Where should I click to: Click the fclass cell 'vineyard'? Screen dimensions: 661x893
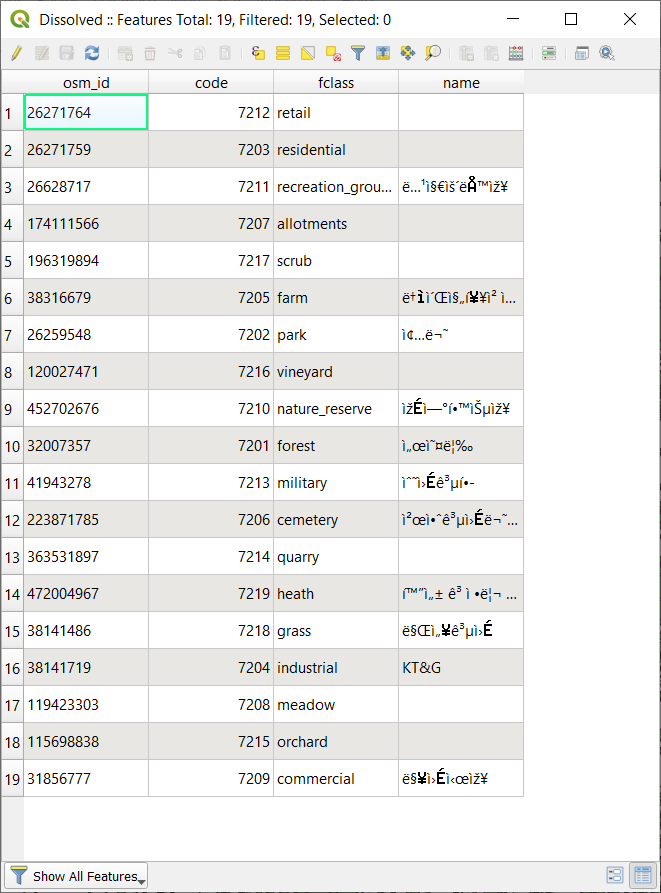coord(336,372)
